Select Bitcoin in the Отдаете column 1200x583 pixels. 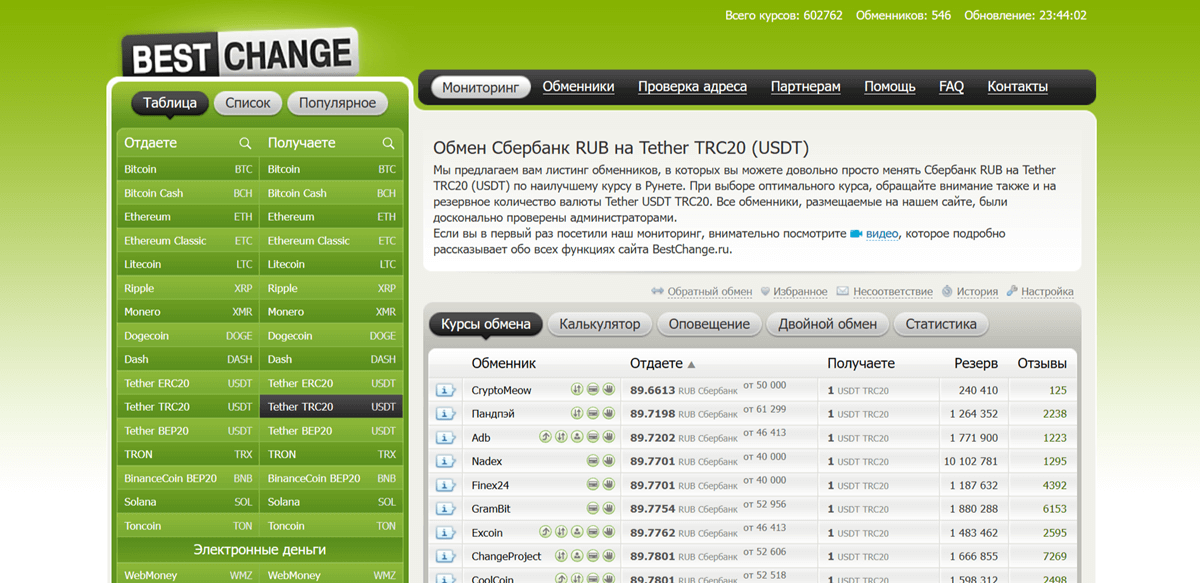pos(188,169)
